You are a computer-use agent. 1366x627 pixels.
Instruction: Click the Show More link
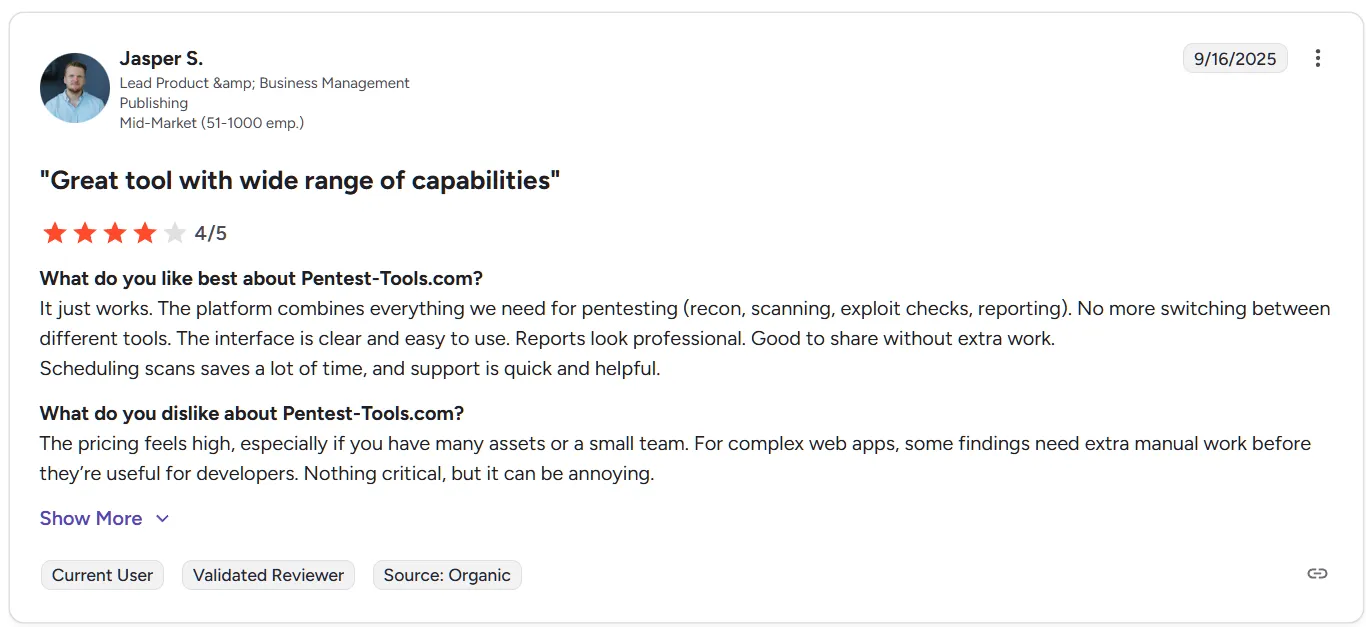[91, 518]
